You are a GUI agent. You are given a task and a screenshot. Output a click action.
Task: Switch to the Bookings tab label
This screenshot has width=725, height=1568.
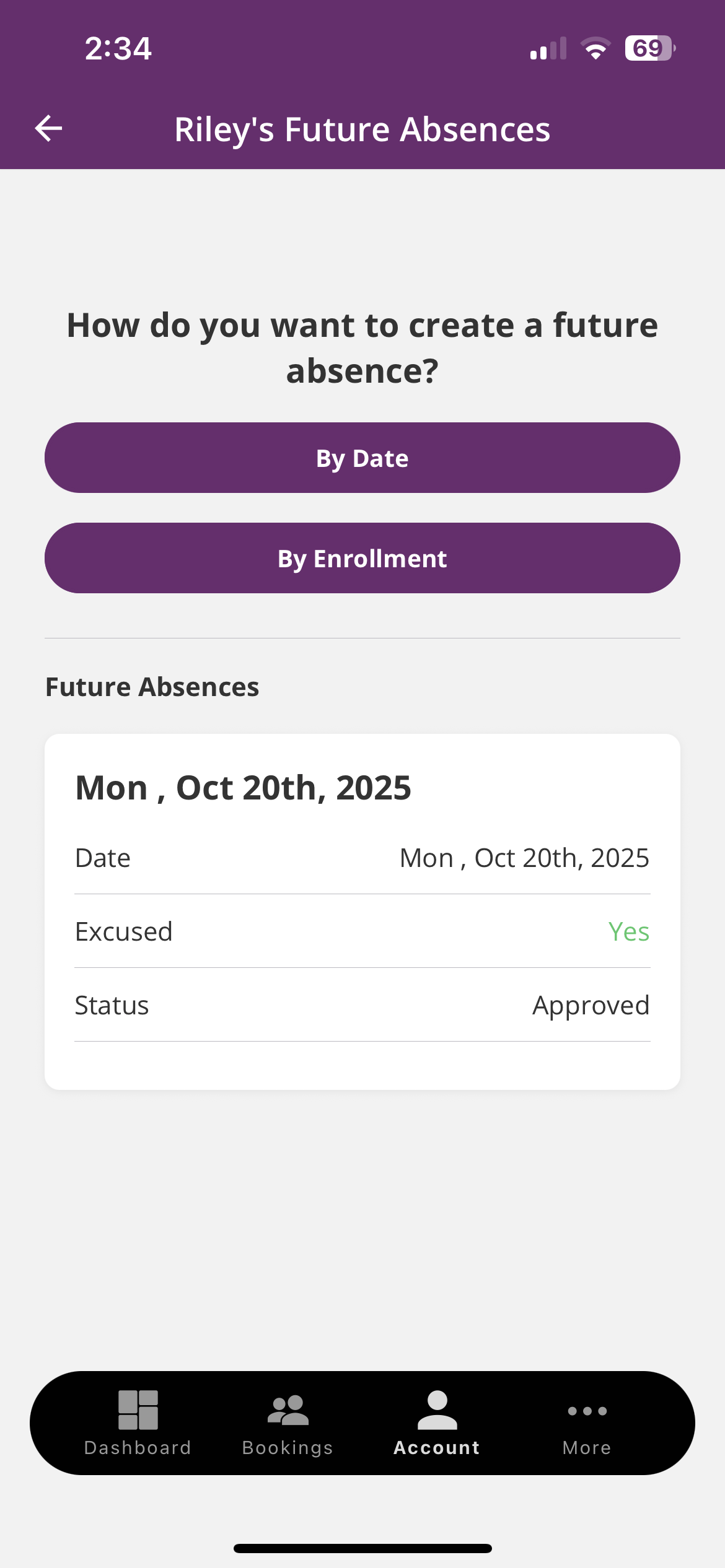[x=288, y=1448]
